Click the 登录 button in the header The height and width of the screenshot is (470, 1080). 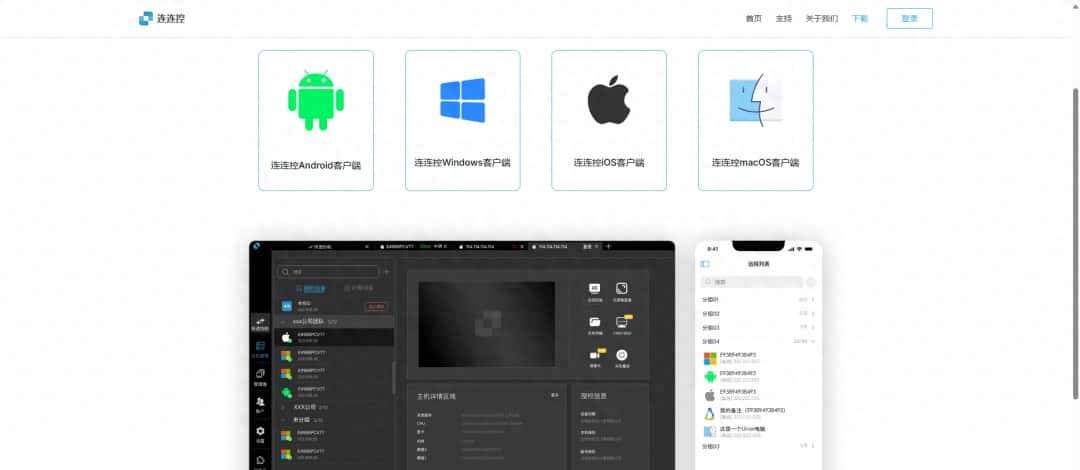pyautogui.click(x=909, y=19)
